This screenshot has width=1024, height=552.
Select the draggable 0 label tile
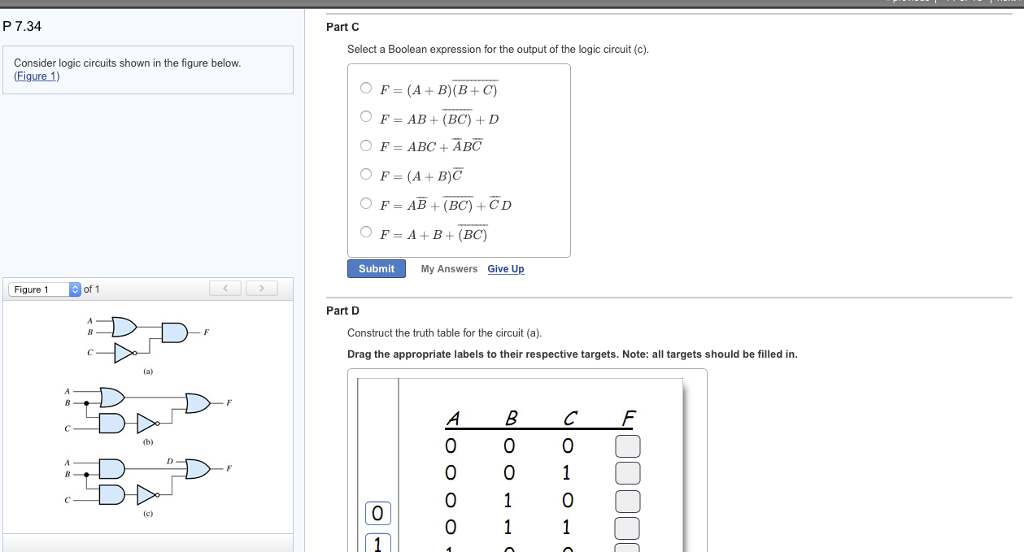(x=377, y=513)
